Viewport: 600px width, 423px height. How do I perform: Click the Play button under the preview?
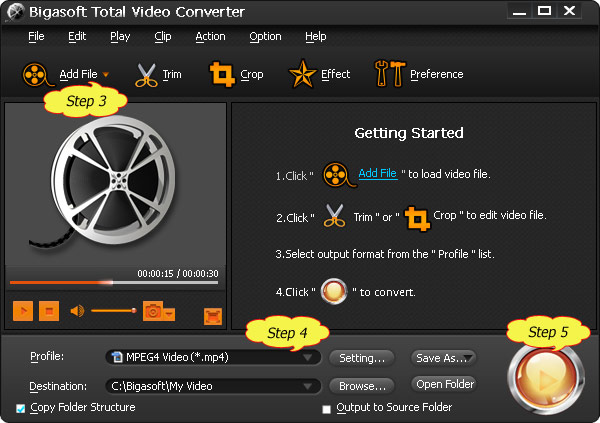pyautogui.click(x=23, y=311)
